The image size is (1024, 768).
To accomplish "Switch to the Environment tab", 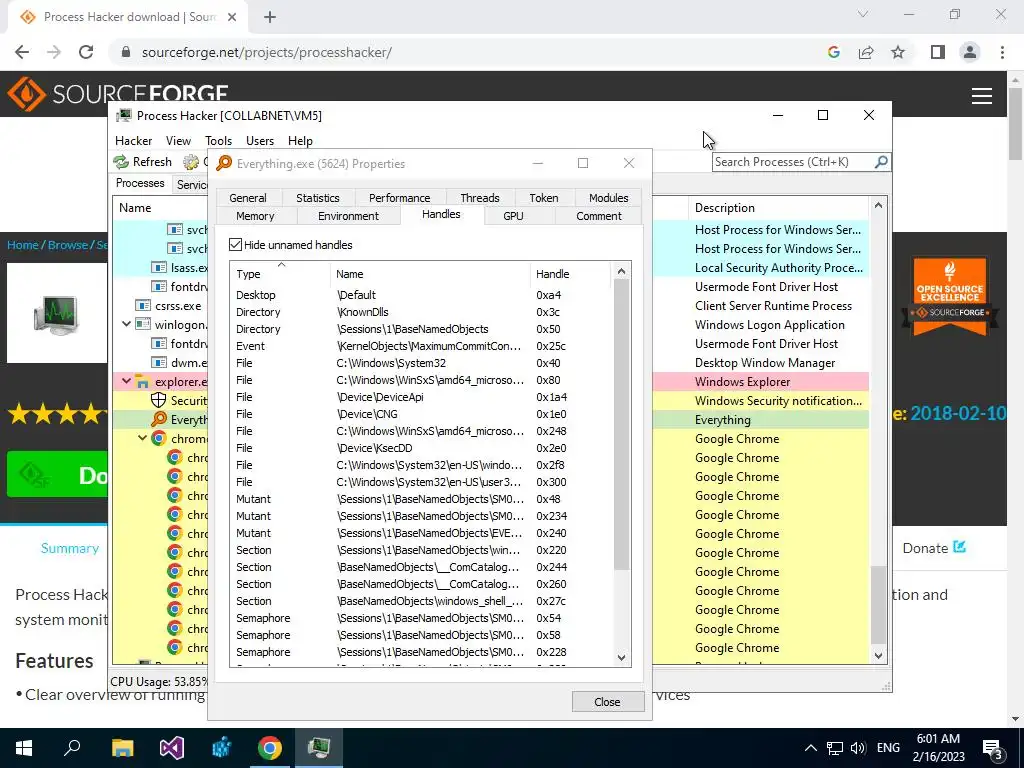I will pyautogui.click(x=348, y=216).
